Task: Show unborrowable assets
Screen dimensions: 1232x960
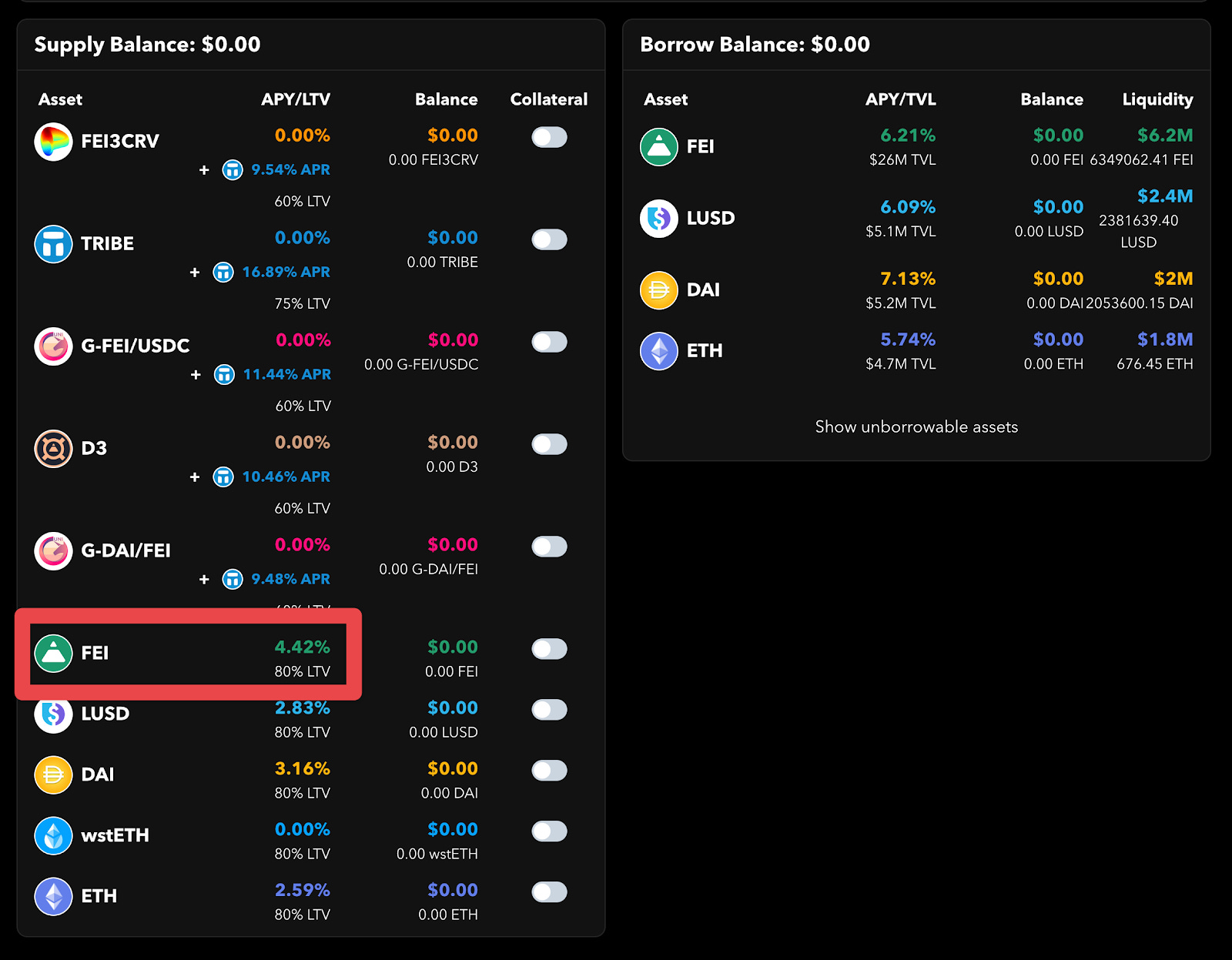Action: pos(916,426)
